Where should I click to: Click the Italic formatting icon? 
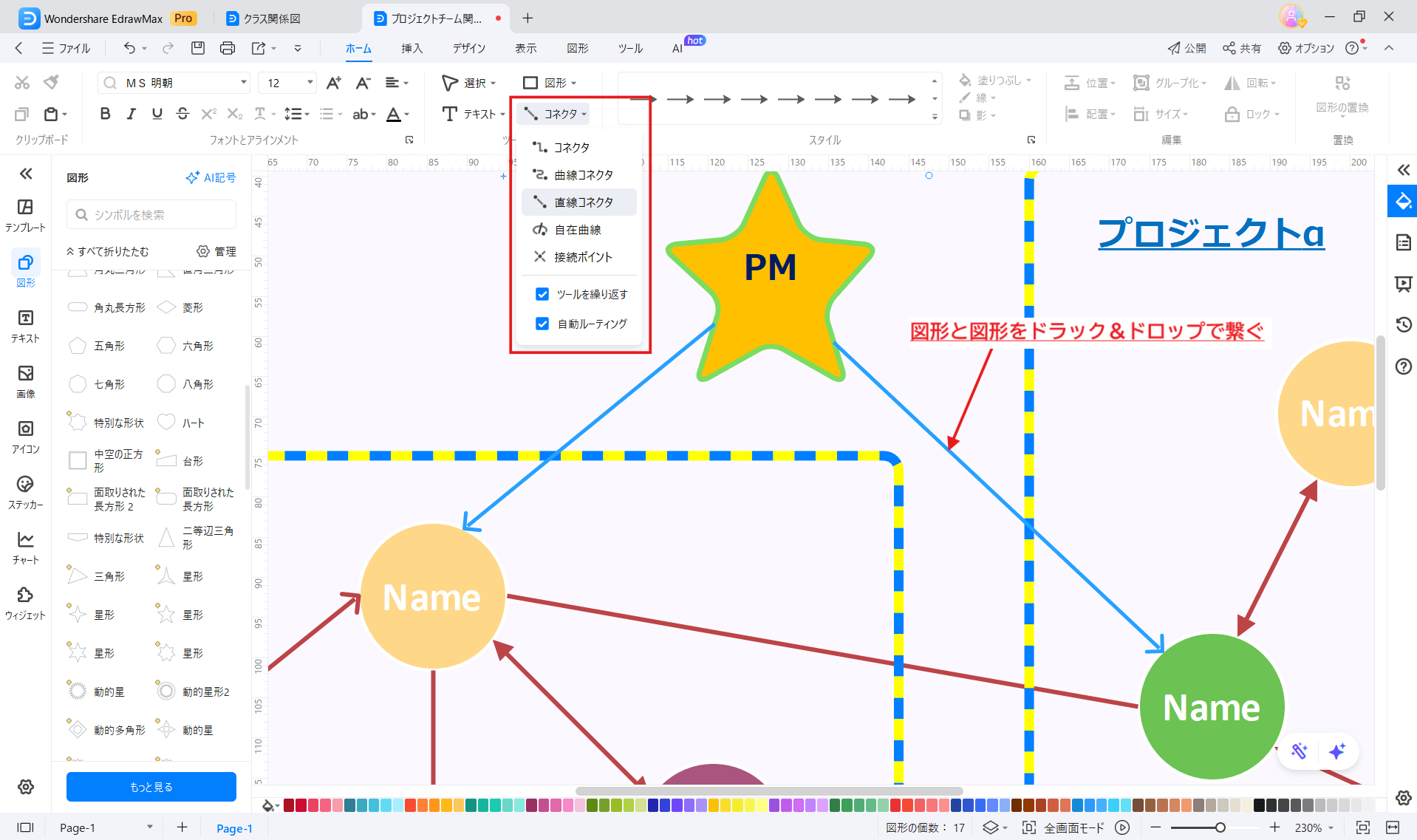pos(131,114)
